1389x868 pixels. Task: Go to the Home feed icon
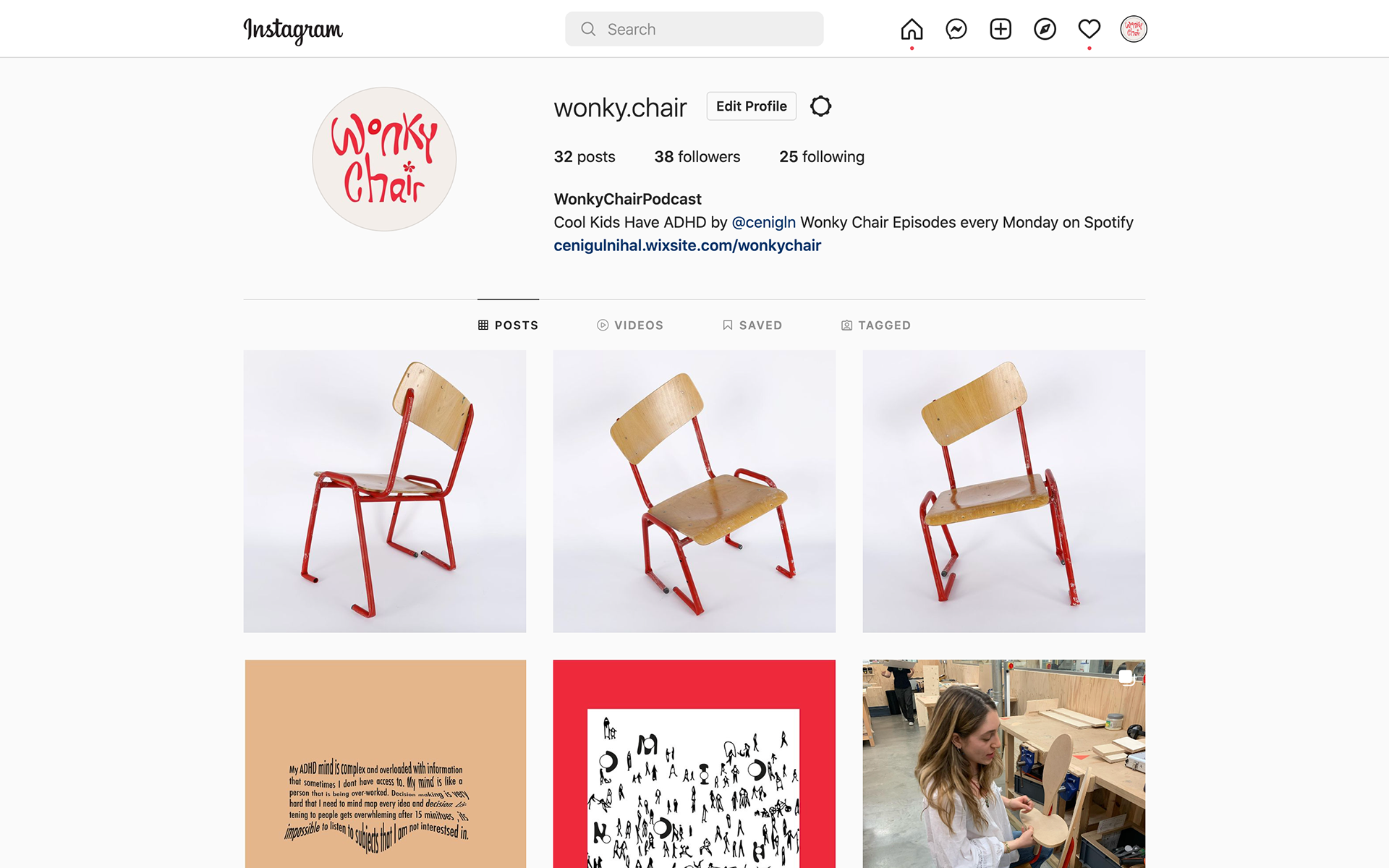[x=912, y=29]
